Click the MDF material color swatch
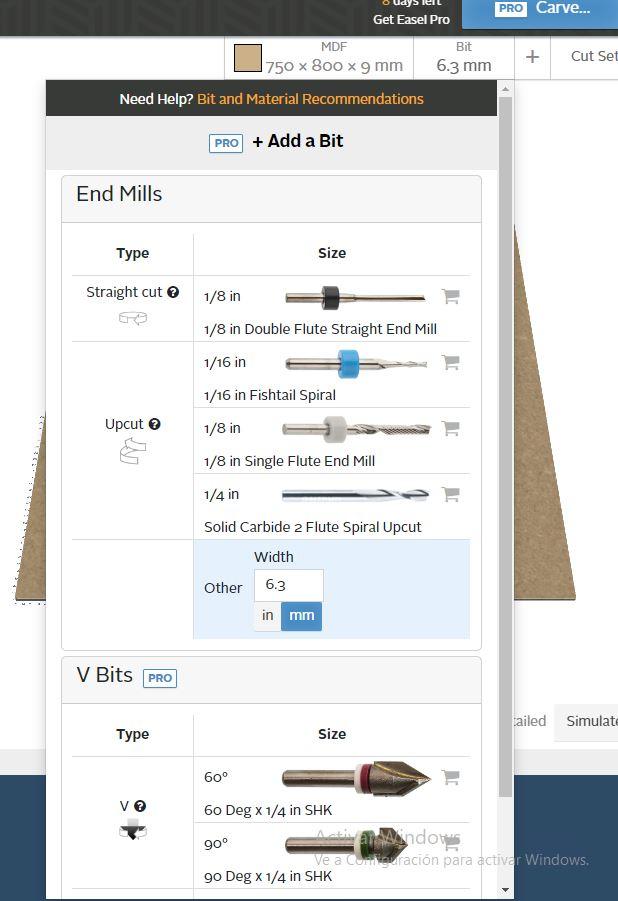 point(246,58)
